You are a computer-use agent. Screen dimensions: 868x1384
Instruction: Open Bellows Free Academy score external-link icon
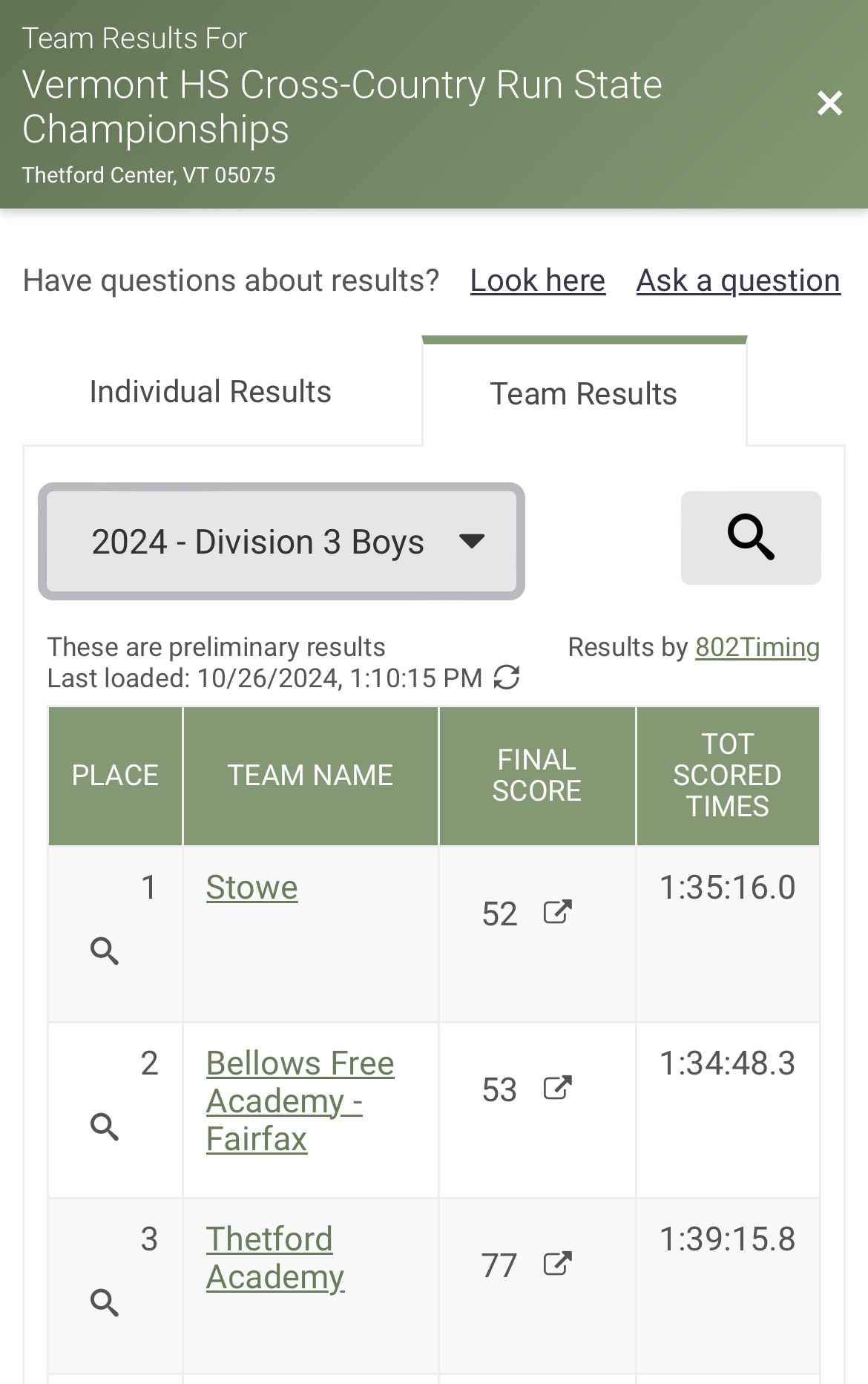click(x=558, y=1088)
